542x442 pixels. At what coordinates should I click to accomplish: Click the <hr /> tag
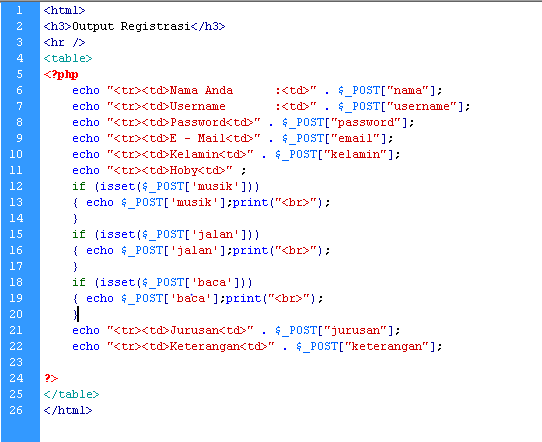65,43
